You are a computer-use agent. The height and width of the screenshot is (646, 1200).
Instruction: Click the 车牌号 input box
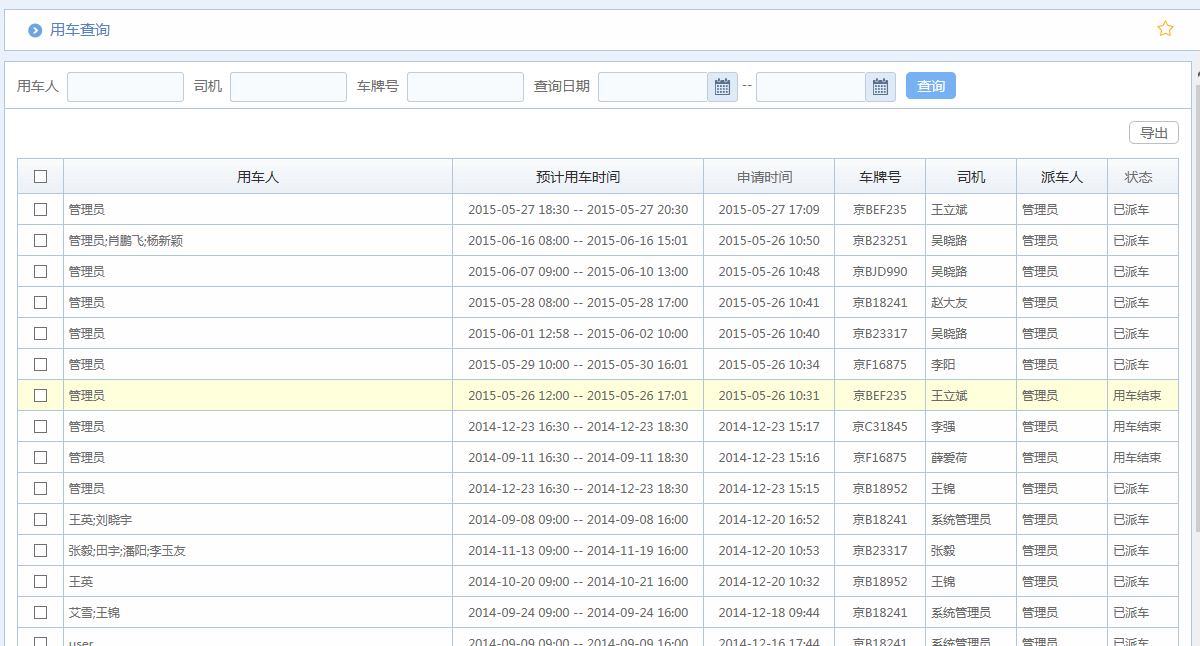click(x=465, y=87)
